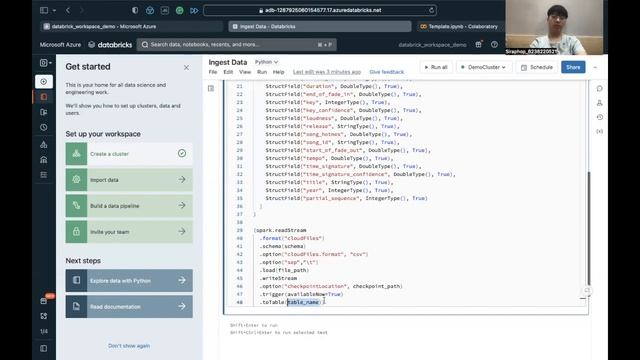Open the File menu
The height and width of the screenshot is (360, 640).
[x=213, y=72]
